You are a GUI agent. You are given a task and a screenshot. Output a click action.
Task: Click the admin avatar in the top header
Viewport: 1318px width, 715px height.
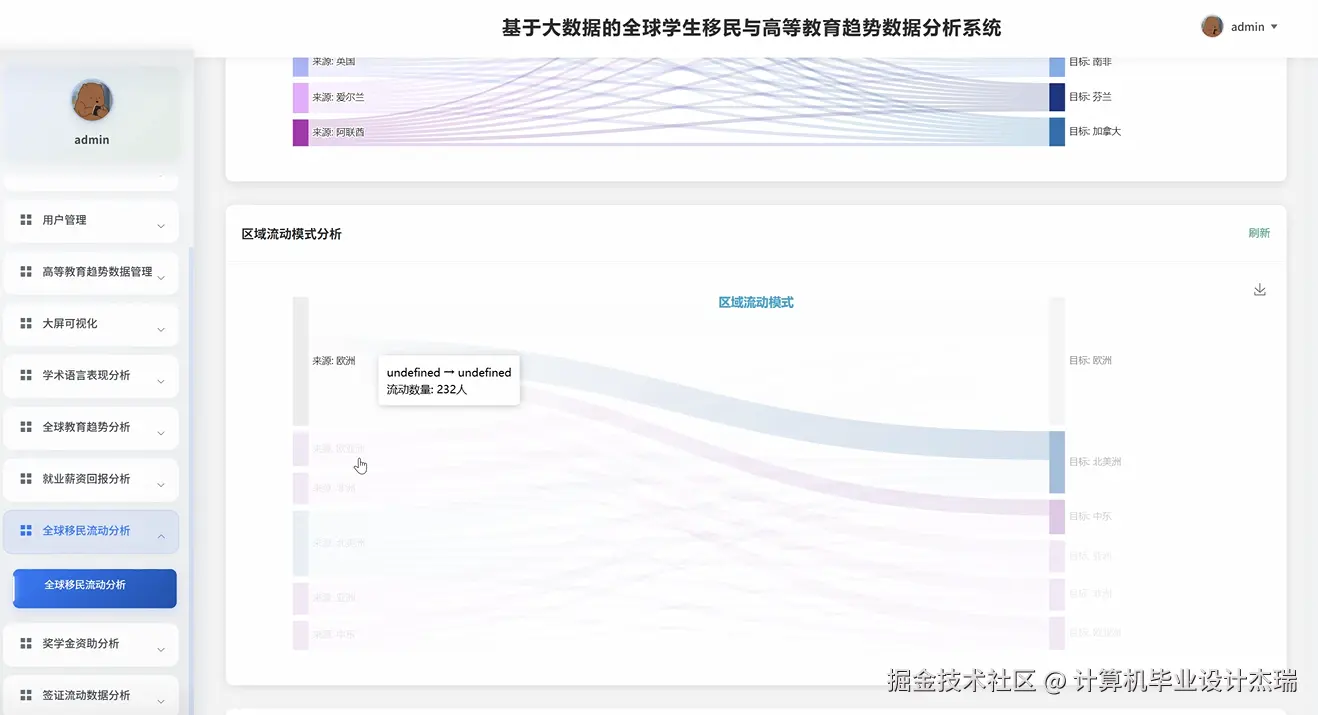(1212, 27)
